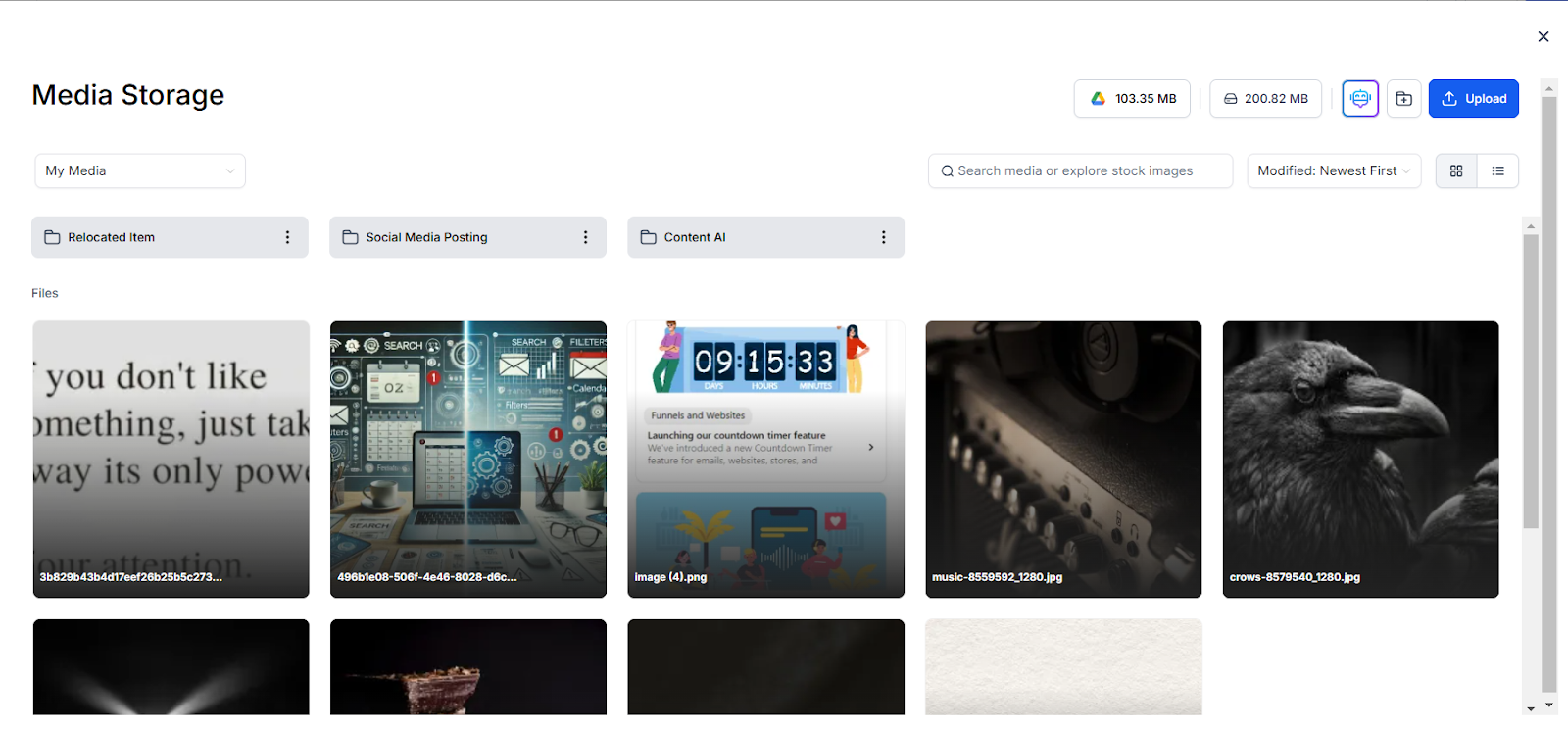Switch to list view
Viewport: 1568px width, 729px height.
(x=1497, y=170)
